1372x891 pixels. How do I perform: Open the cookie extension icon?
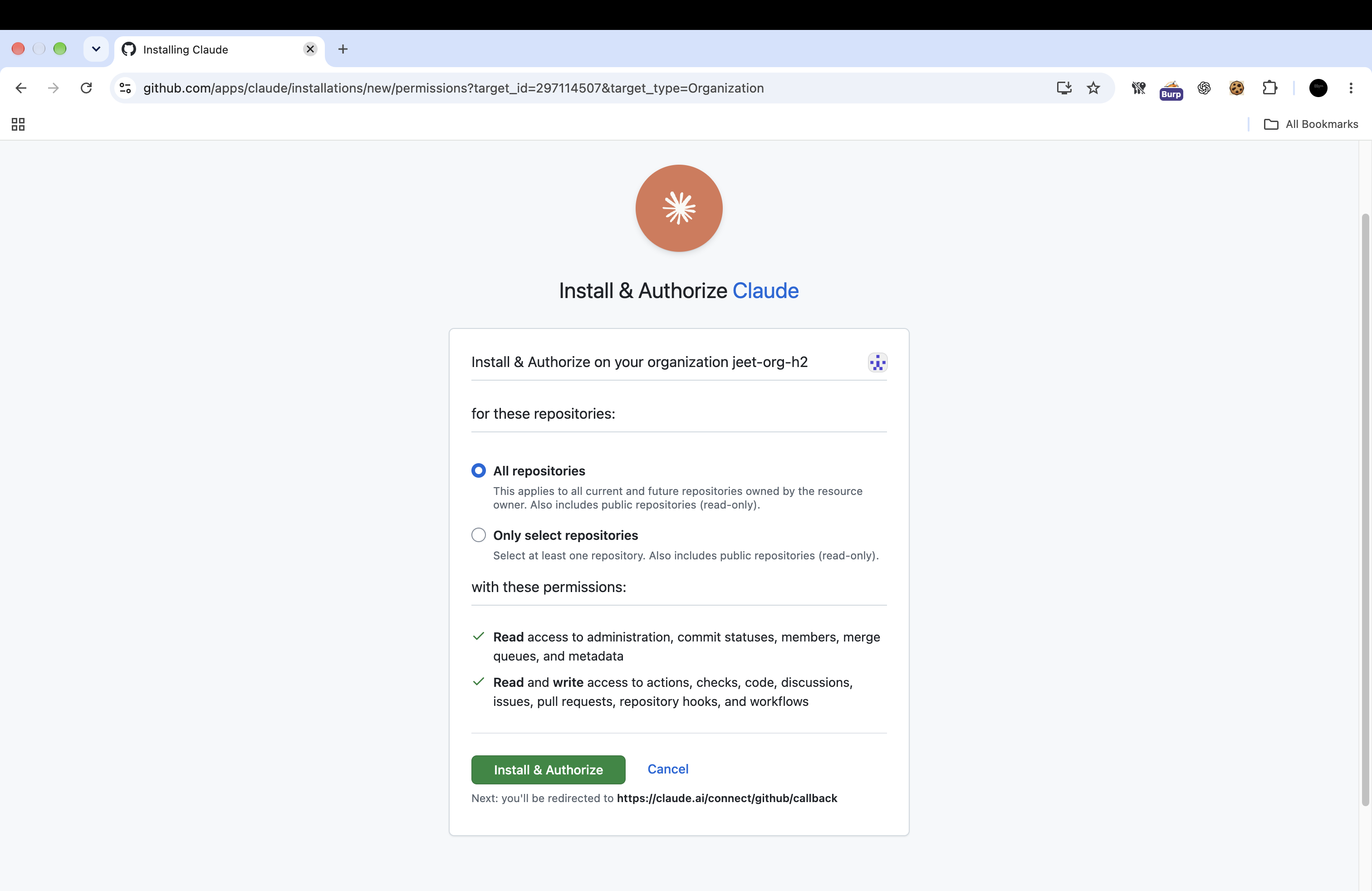(x=1236, y=88)
